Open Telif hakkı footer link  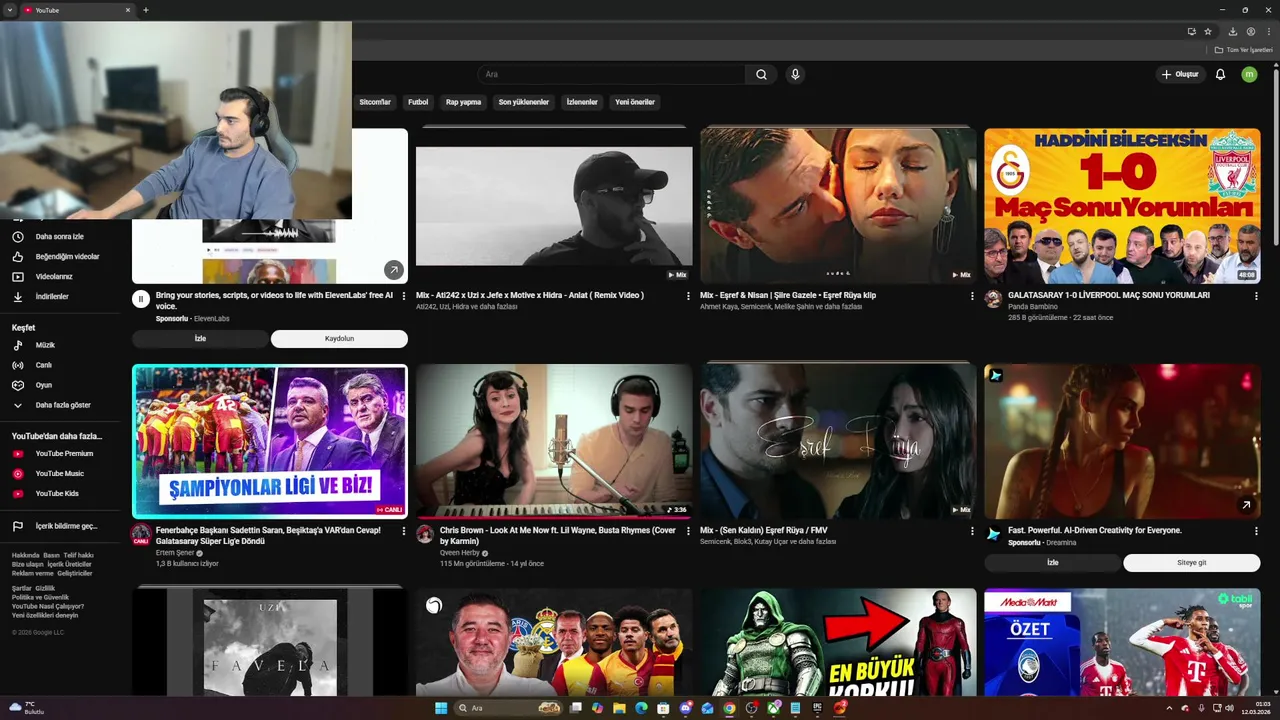[x=78, y=555]
